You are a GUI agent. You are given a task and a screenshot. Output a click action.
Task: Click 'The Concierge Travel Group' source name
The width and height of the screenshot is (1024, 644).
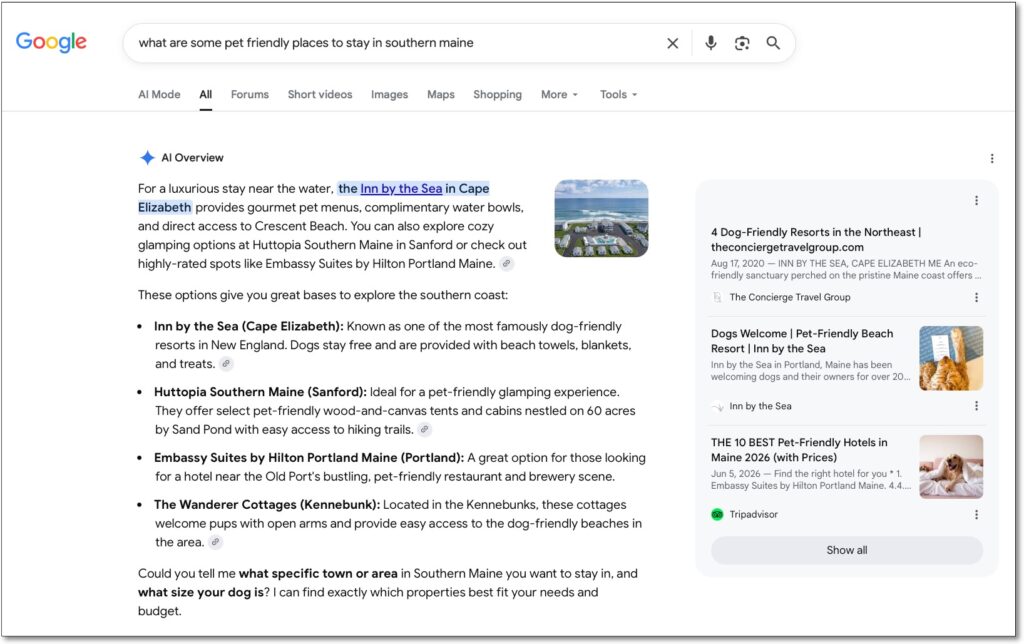pos(790,297)
